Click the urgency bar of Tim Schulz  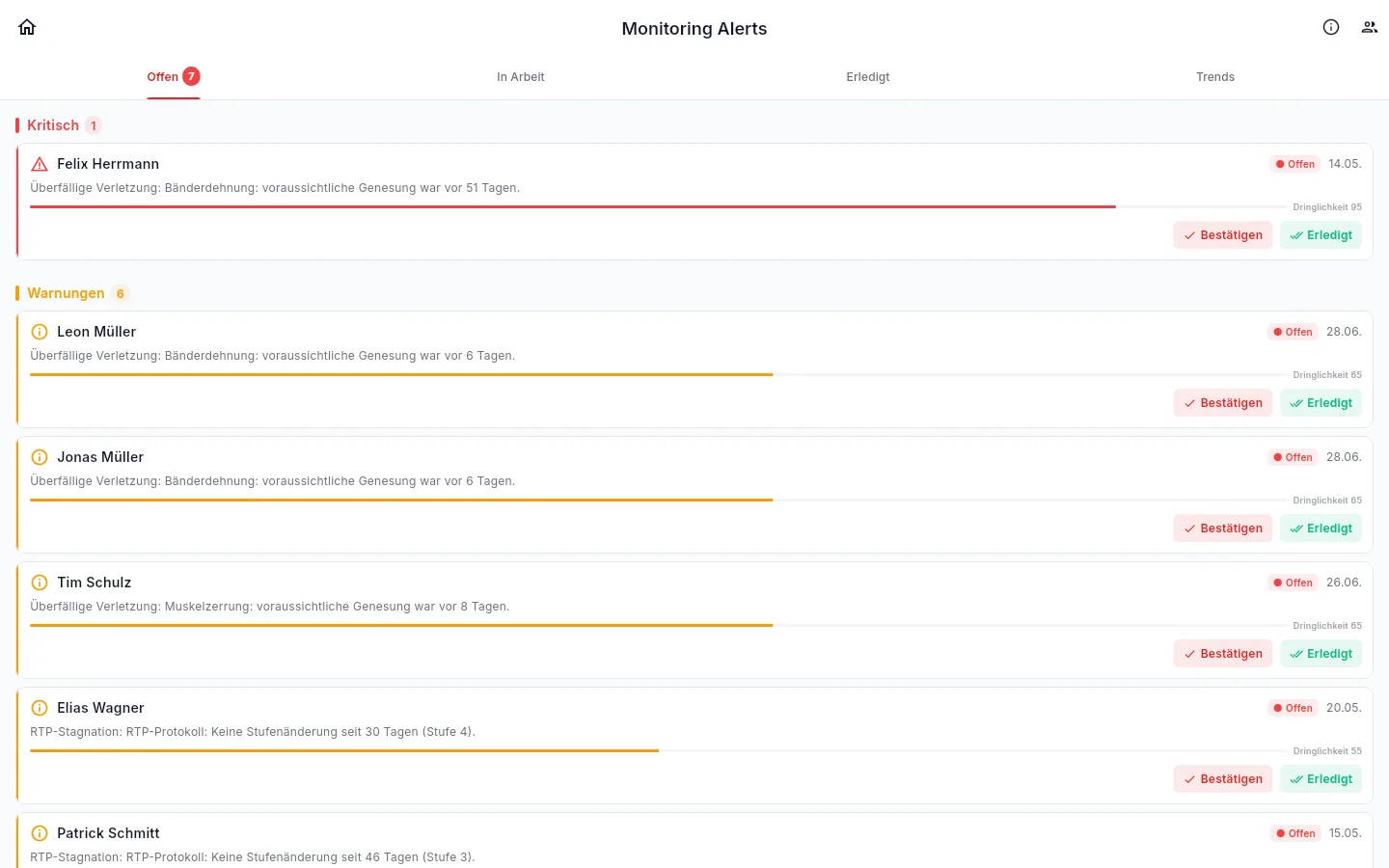point(658,625)
